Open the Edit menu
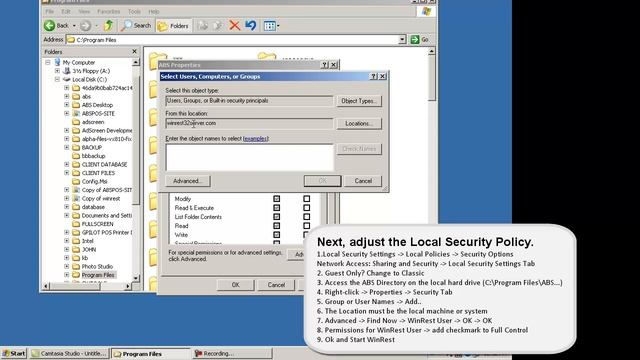Image resolution: width=640 pixels, height=360 pixels. click(x=66, y=11)
